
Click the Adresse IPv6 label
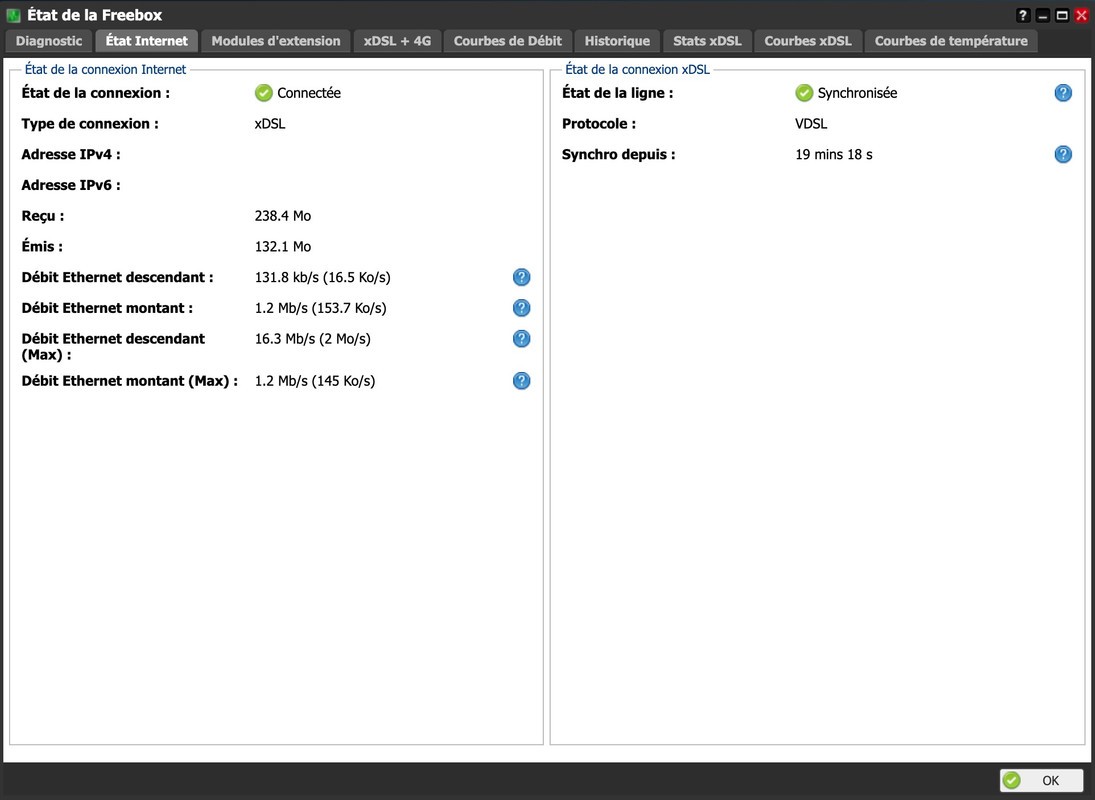point(71,185)
